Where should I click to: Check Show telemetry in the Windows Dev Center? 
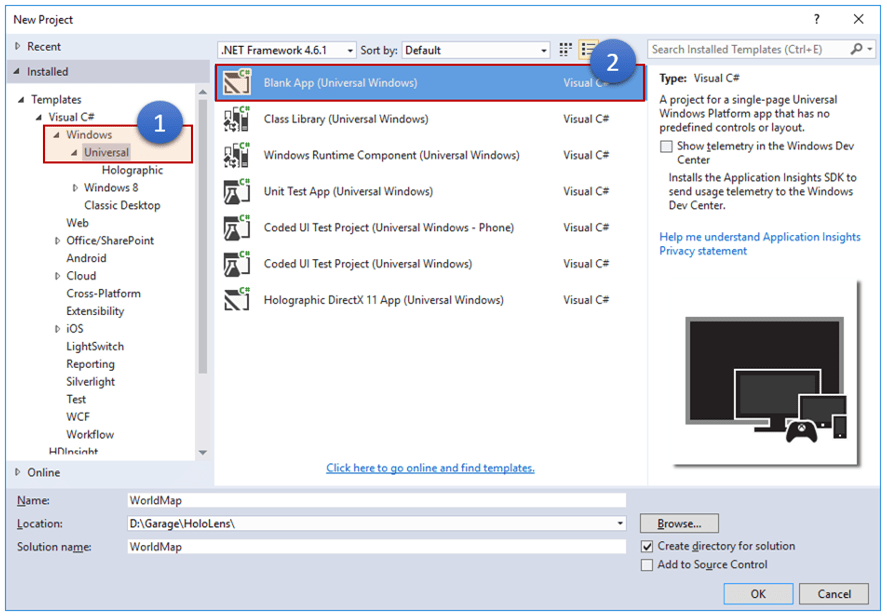[667, 146]
